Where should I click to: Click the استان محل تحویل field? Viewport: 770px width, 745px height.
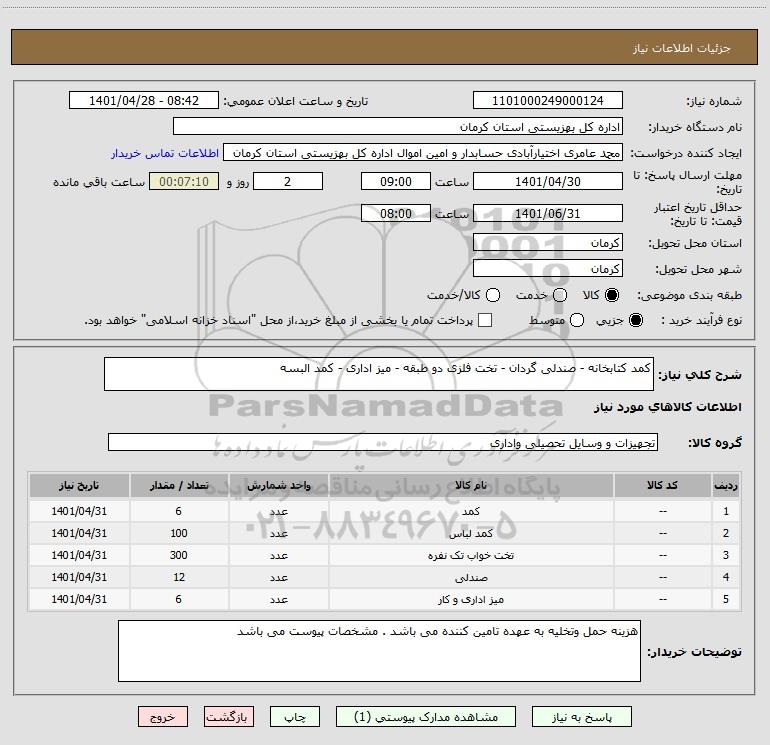tap(548, 242)
